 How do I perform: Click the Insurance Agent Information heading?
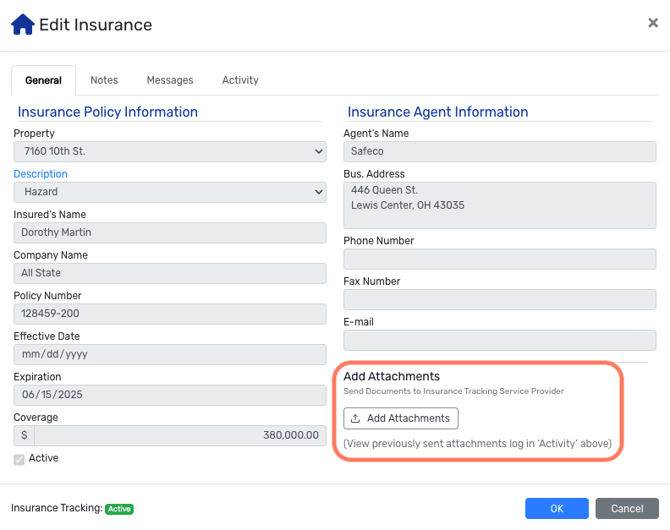pos(438,112)
